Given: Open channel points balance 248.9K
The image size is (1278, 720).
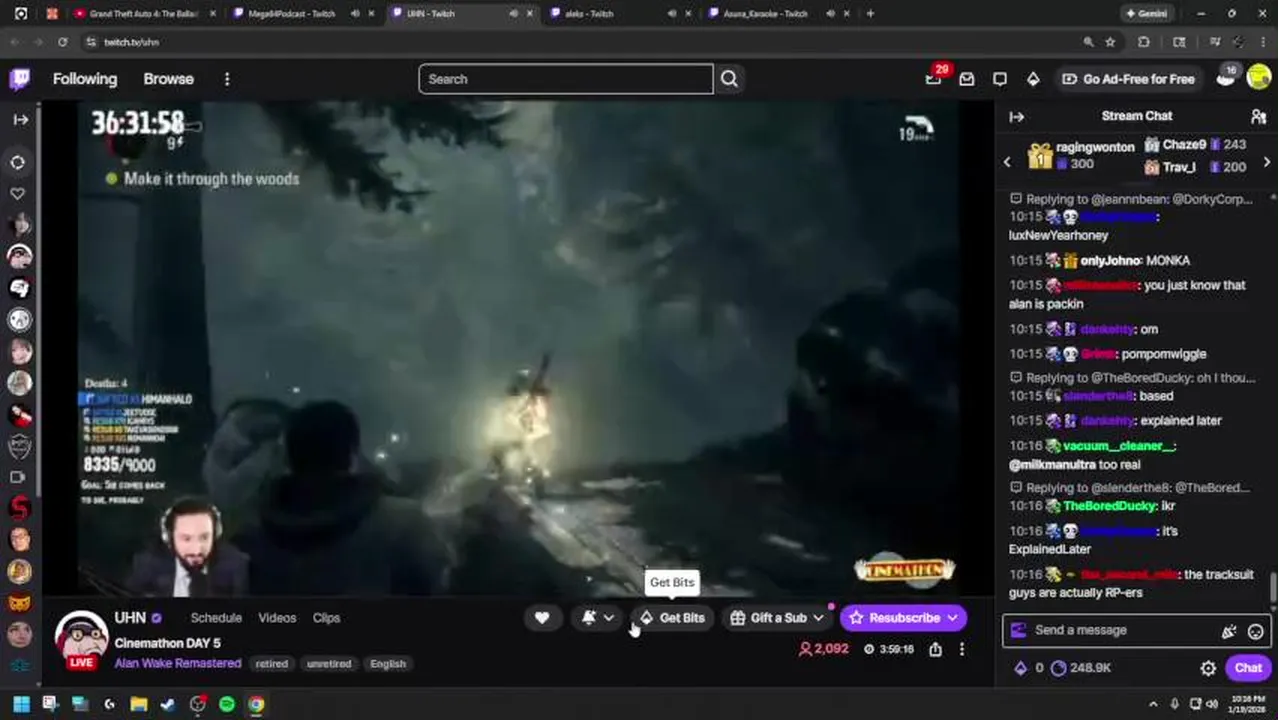Looking at the screenshot, I should point(1081,668).
